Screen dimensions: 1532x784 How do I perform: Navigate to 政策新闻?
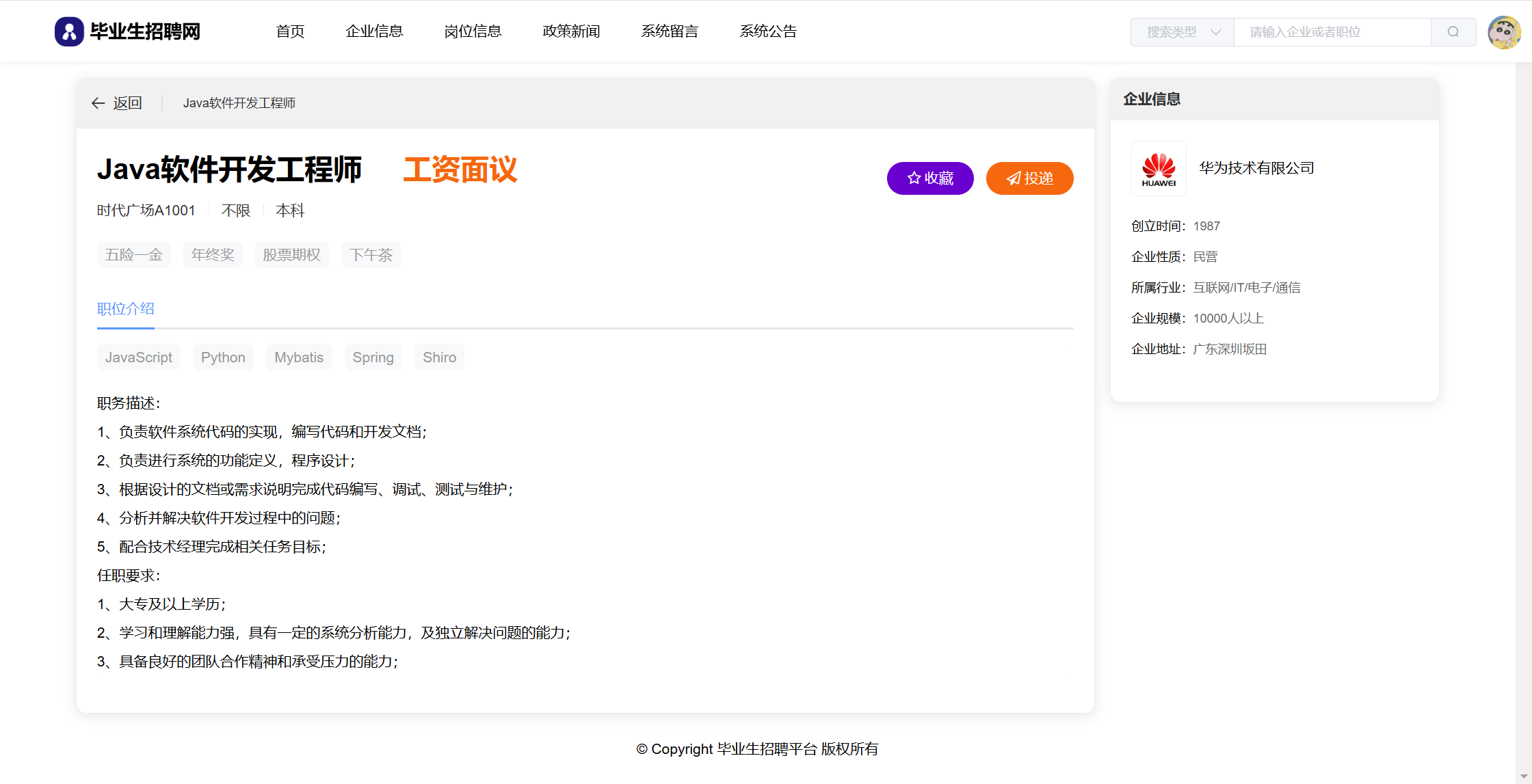(571, 31)
